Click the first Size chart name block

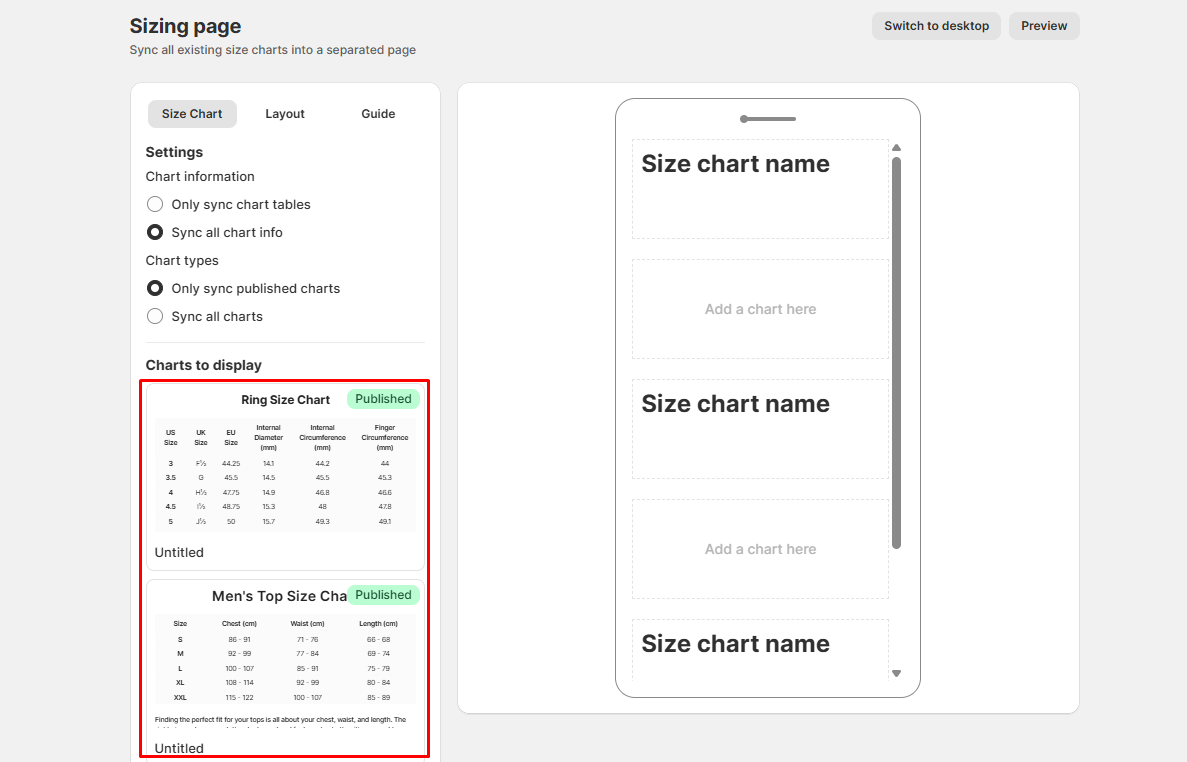point(760,189)
